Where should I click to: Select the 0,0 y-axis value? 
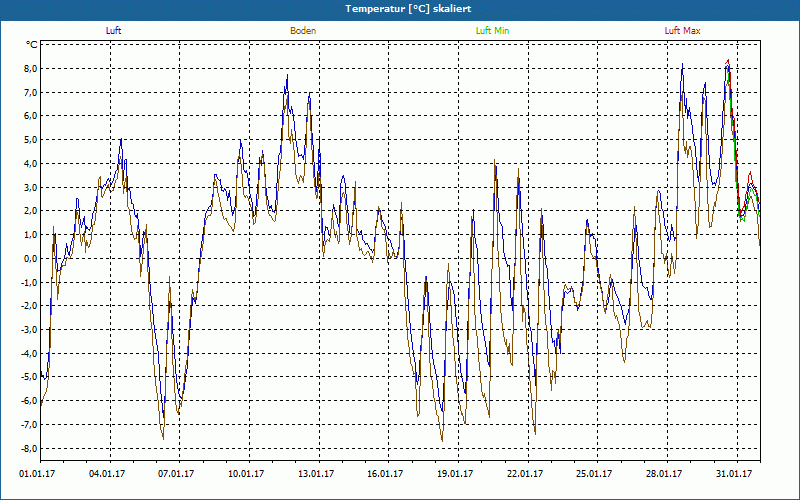[29, 258]
